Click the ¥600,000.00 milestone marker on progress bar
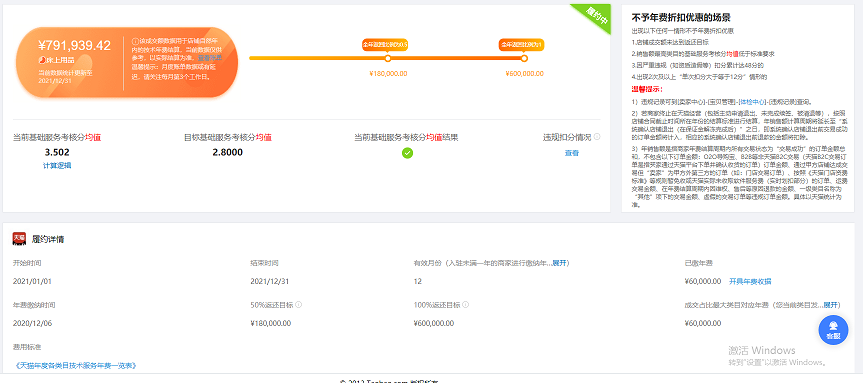Viewport: 863px width, 383px height. 524,58
